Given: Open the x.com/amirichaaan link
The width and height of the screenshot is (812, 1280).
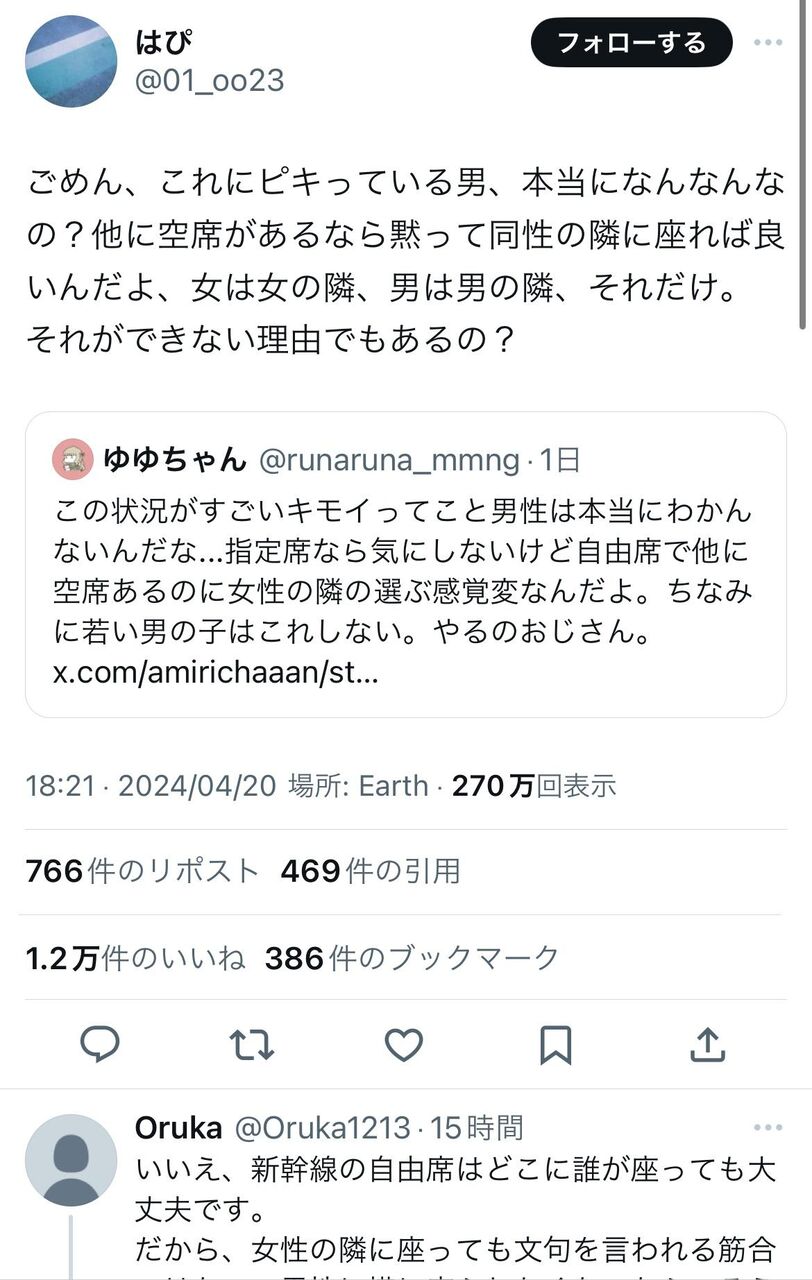Looking at the screenshot, I should click(x=215, y=673).
